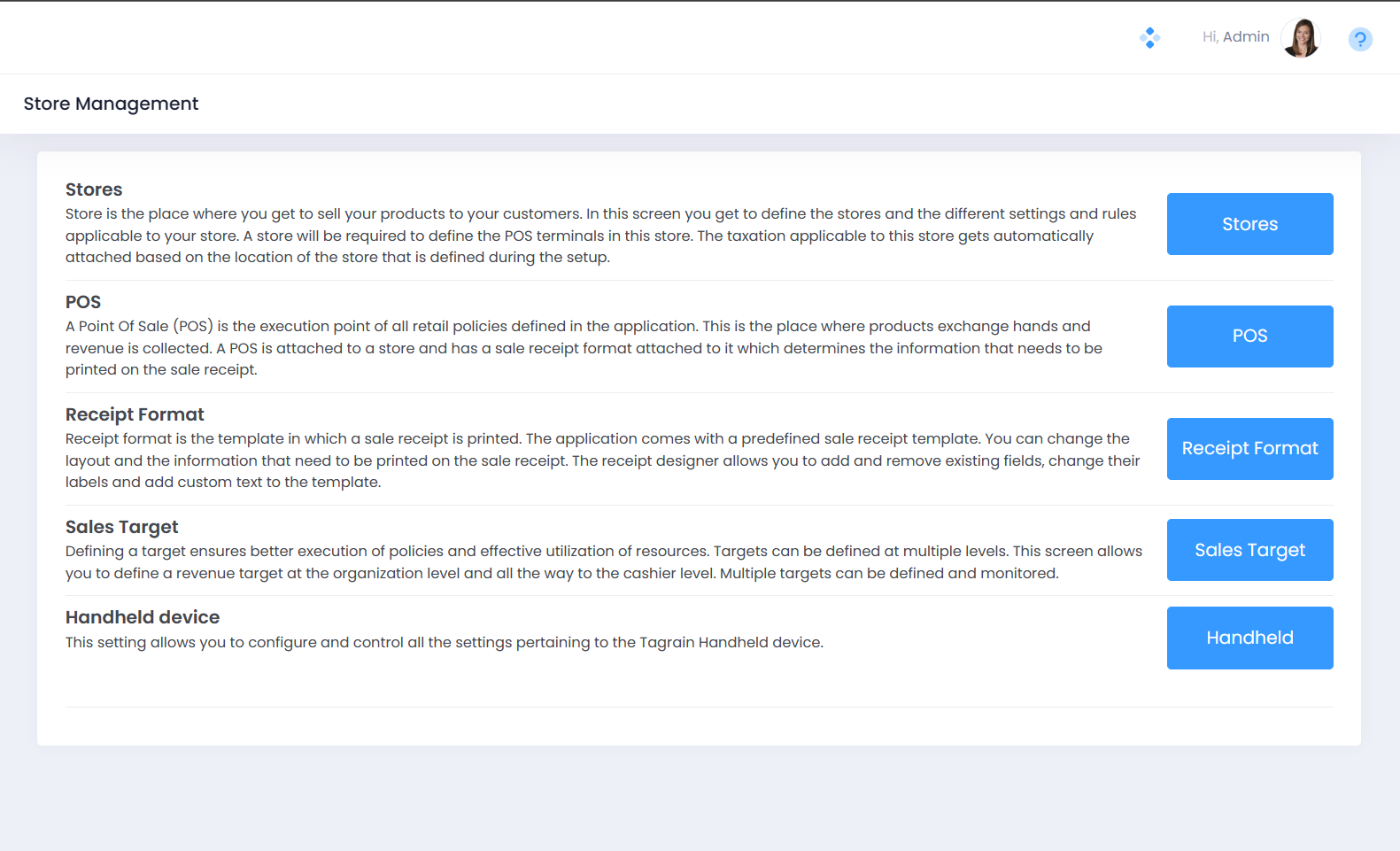The width and height of the screenshot is (1400, 851).
Task: Click the Receipt Format section heading
Action: click(135, 414)
